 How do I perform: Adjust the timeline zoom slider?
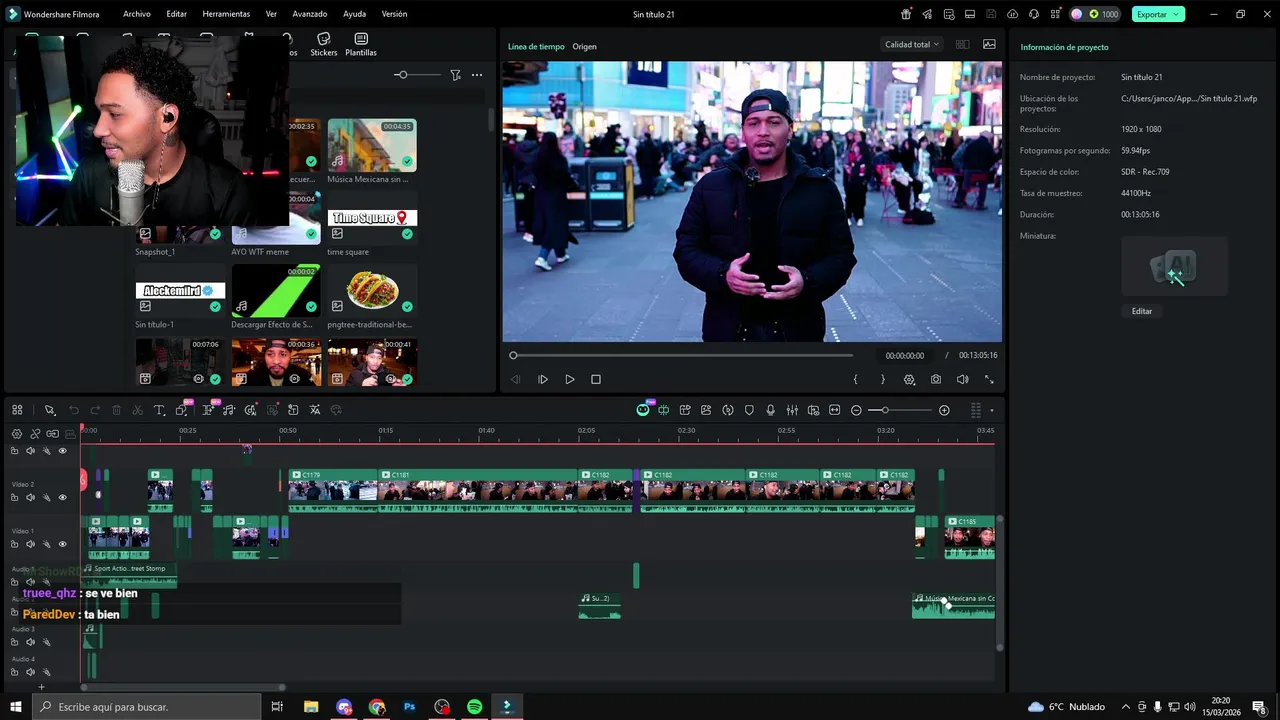click(x=899, y=410)
